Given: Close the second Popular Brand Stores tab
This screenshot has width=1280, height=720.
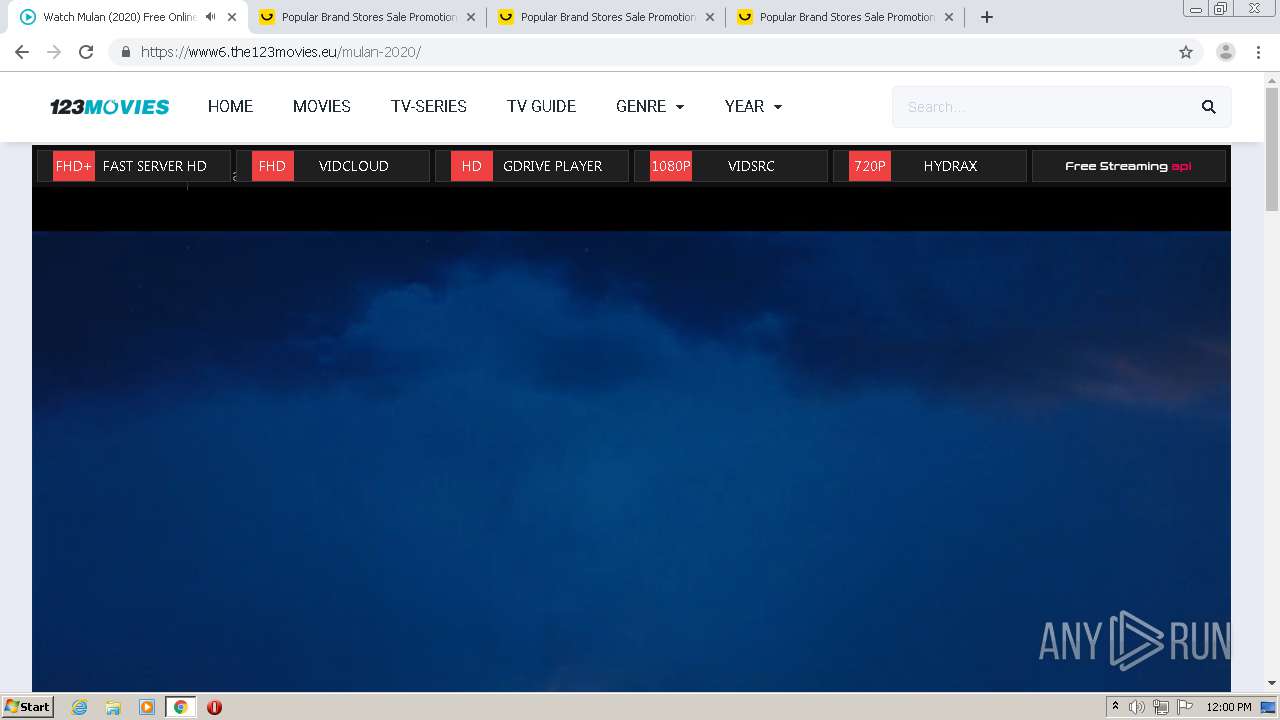Looking at the screenshot, I should 710,17.
